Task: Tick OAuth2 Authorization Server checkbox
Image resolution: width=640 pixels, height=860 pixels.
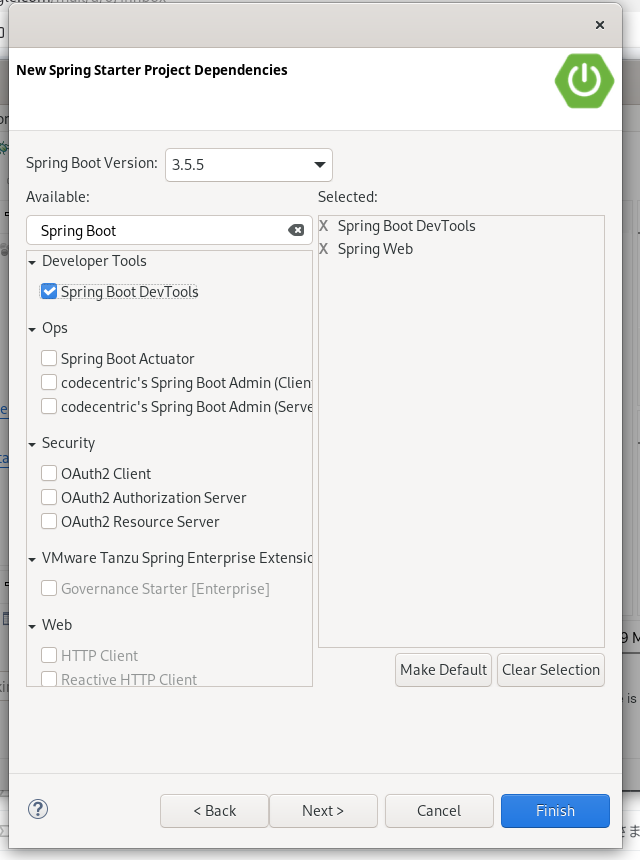Action: [x=49, y=497]
